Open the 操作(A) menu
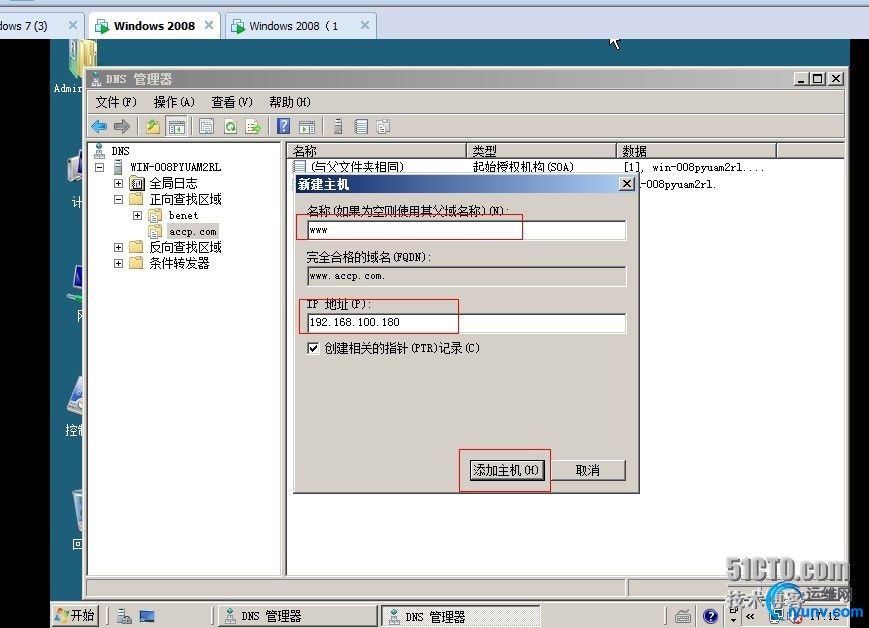This screenshot has width=869, height=628. point(174,102)
